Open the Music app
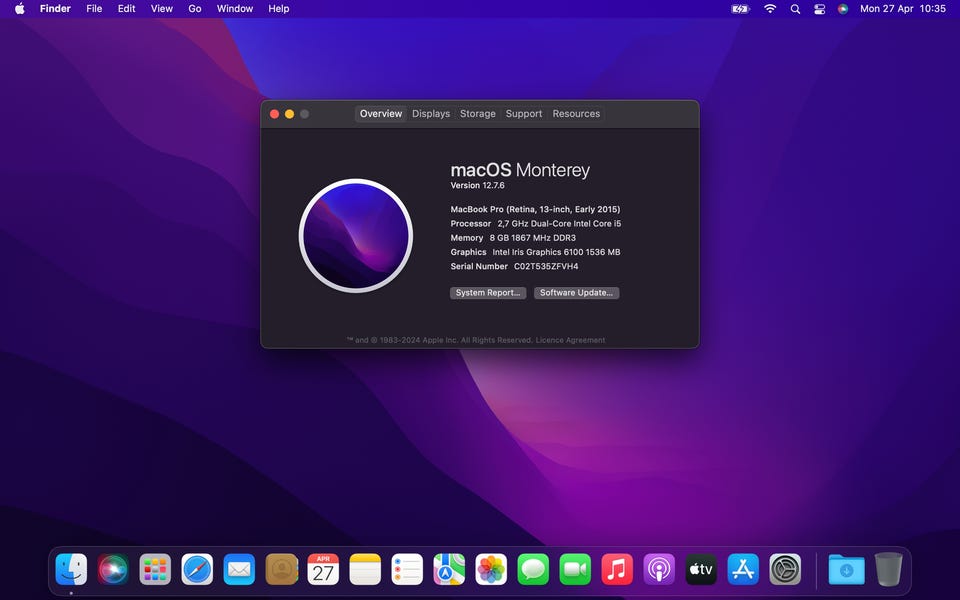This screenshot has height=600, width=960. (x=617, y=569)
